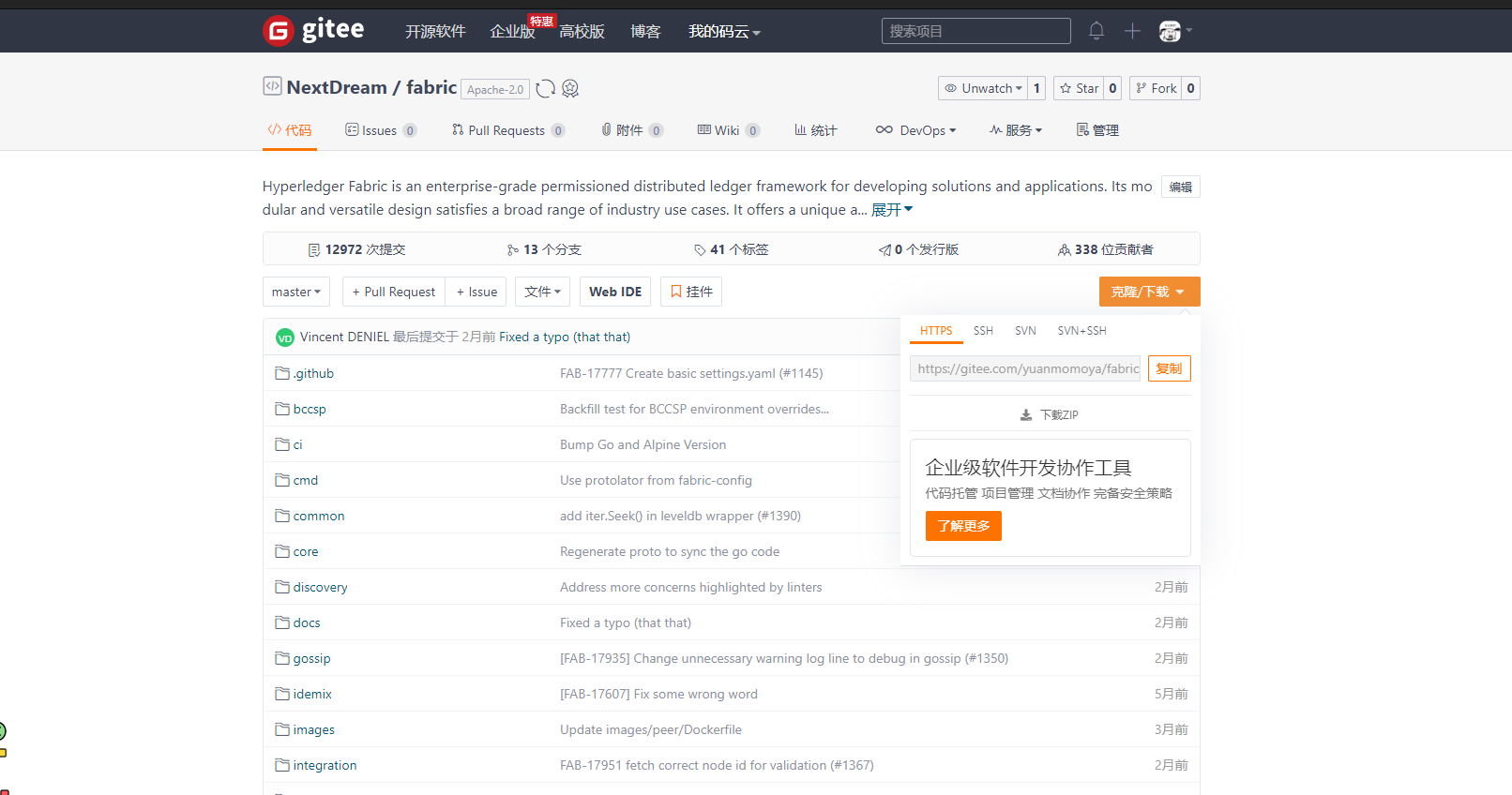Select the SVN clone tab
The width and height of the screenshot is (1512, 795).
click(1025, 331)
